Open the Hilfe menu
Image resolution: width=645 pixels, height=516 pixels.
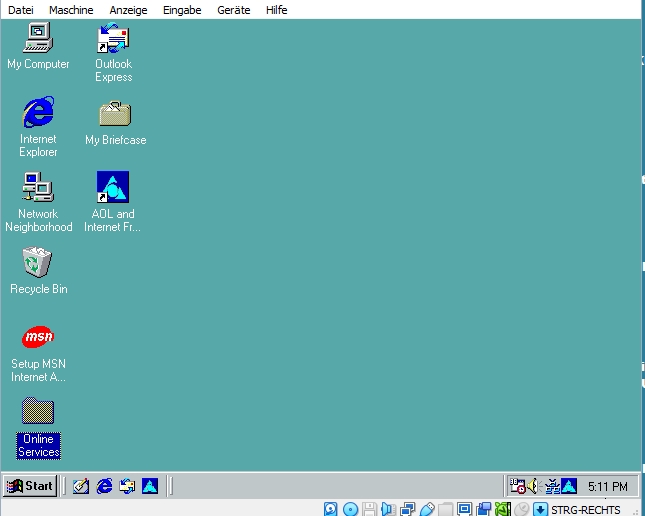[276, 10]
